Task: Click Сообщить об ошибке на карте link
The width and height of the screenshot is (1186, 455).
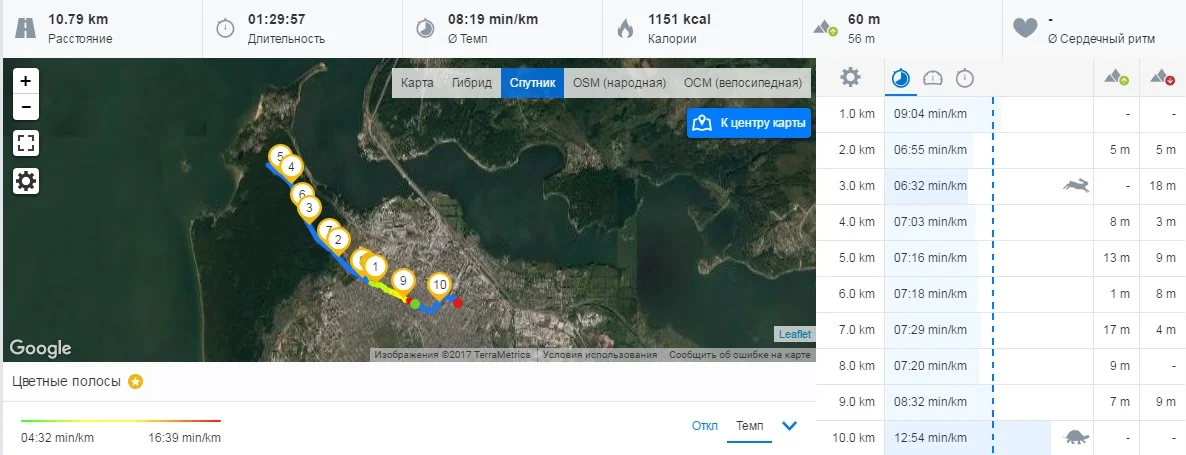Action: click(x=740, y=354)
